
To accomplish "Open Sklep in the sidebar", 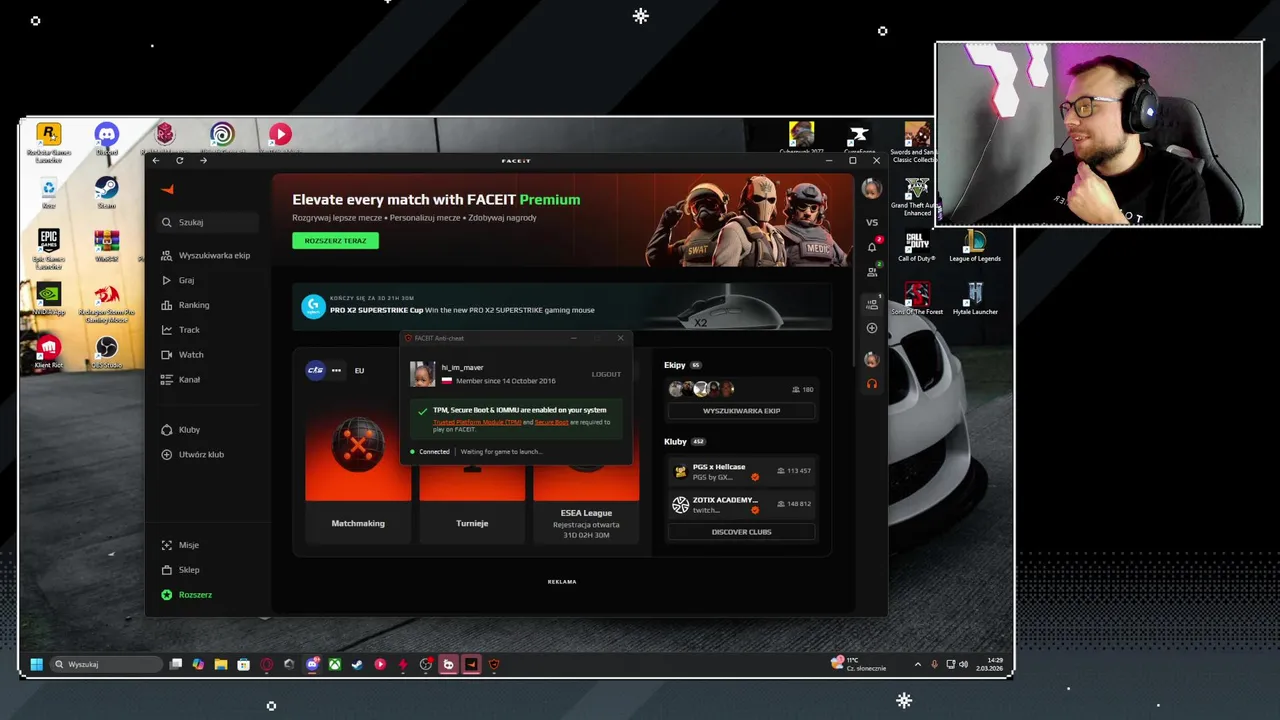I will click(x=208, y=570).
